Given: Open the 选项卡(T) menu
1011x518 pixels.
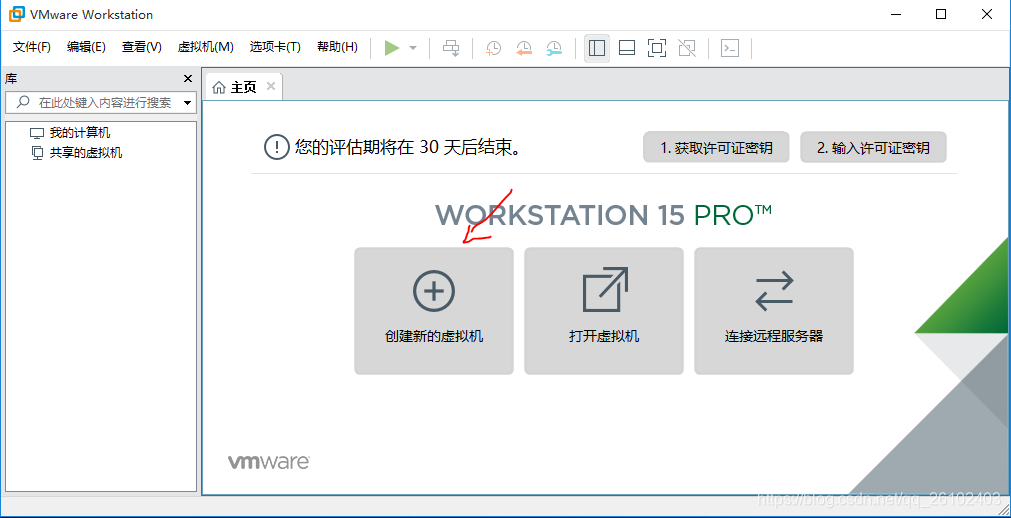Looking at the screenshot, I should [275, 47].
